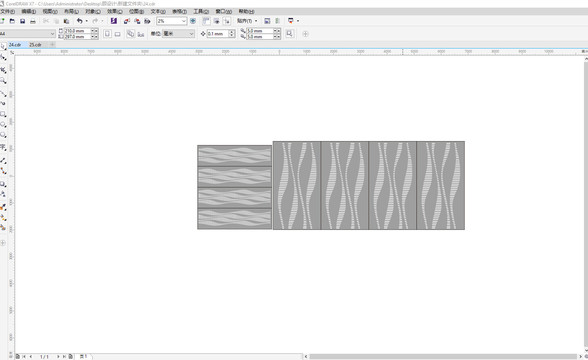Select the Text tool
This screenshot has height=360, width=588.
pos(3,147)
